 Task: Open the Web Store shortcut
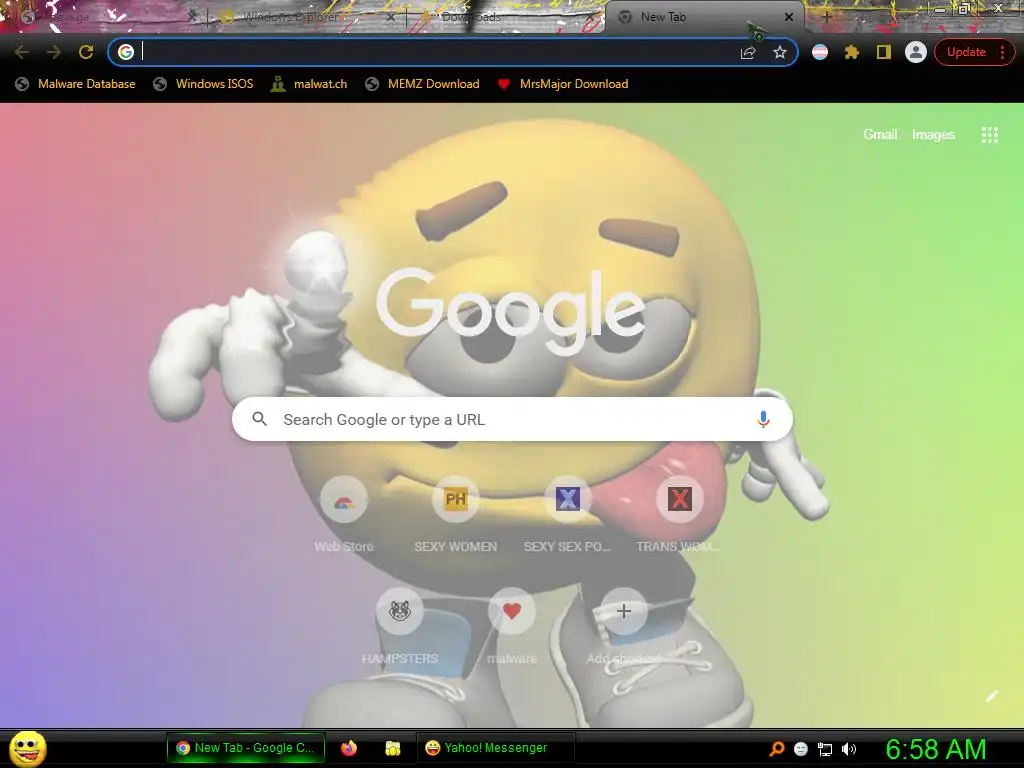pyautogui.click(x=344, y=516)
